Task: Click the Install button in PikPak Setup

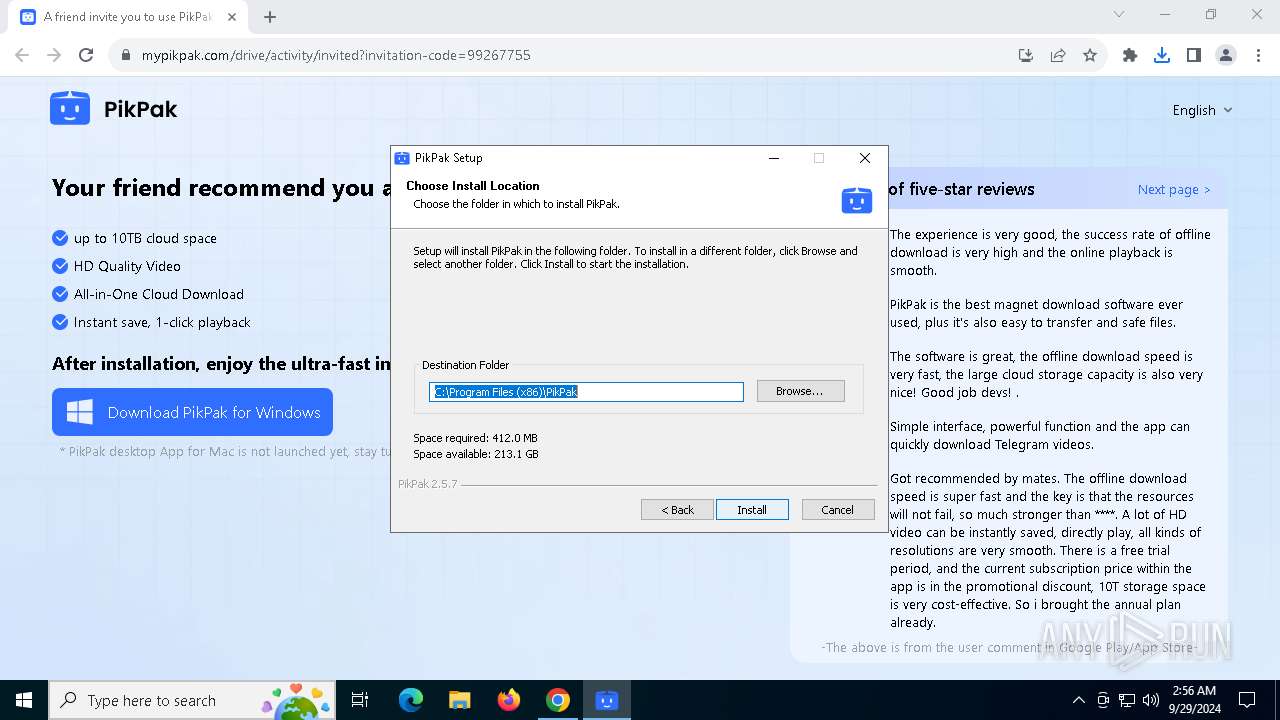Action: 752,510
